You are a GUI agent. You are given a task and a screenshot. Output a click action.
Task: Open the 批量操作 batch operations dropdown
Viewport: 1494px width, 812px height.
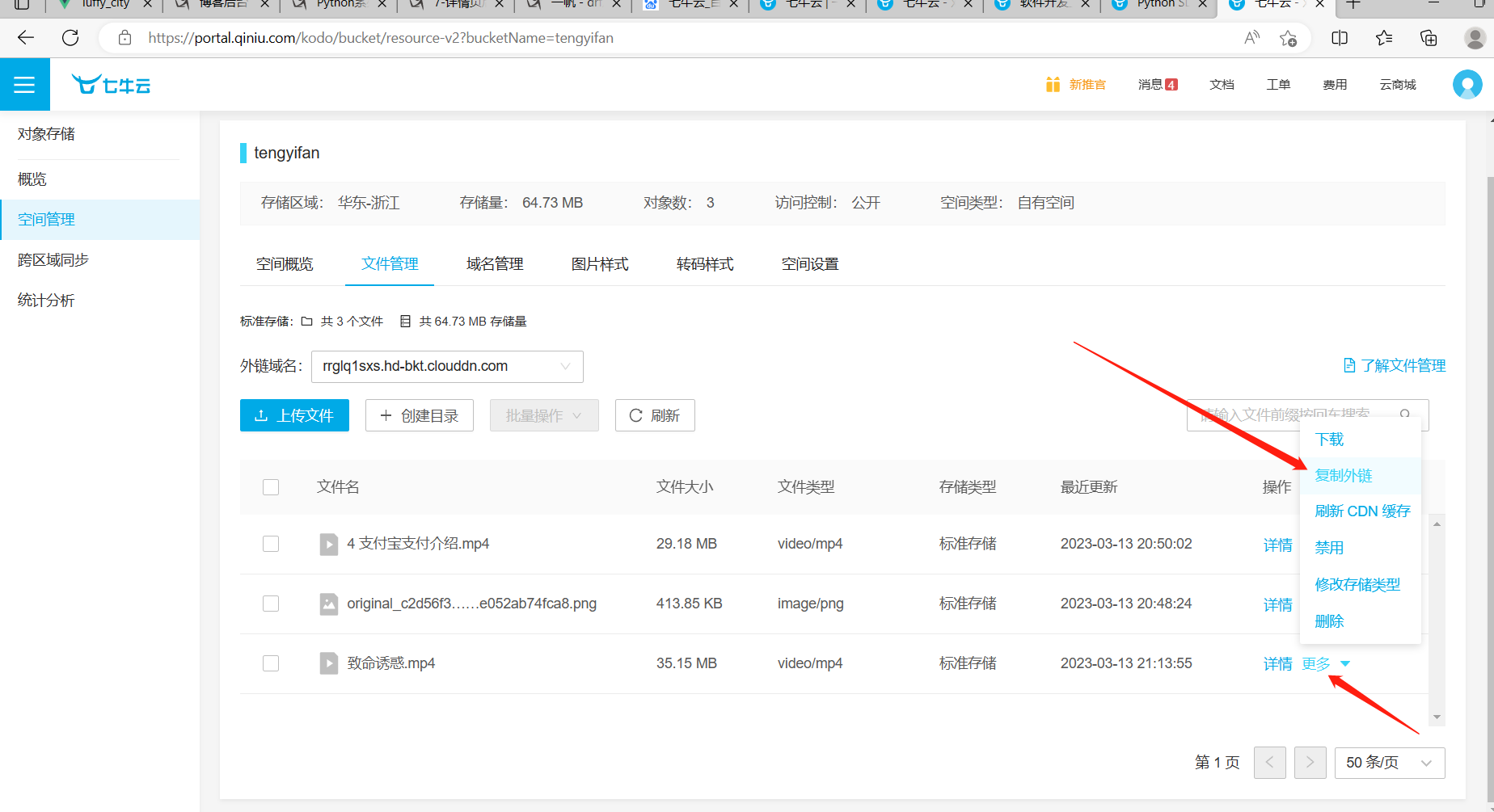click(544, 415)
